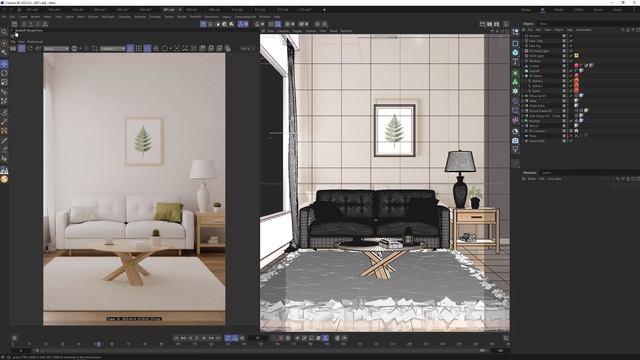Click the orange S icon at left toolbar bottom
This screenshot has width=640, height=360.
pos(4,179)
